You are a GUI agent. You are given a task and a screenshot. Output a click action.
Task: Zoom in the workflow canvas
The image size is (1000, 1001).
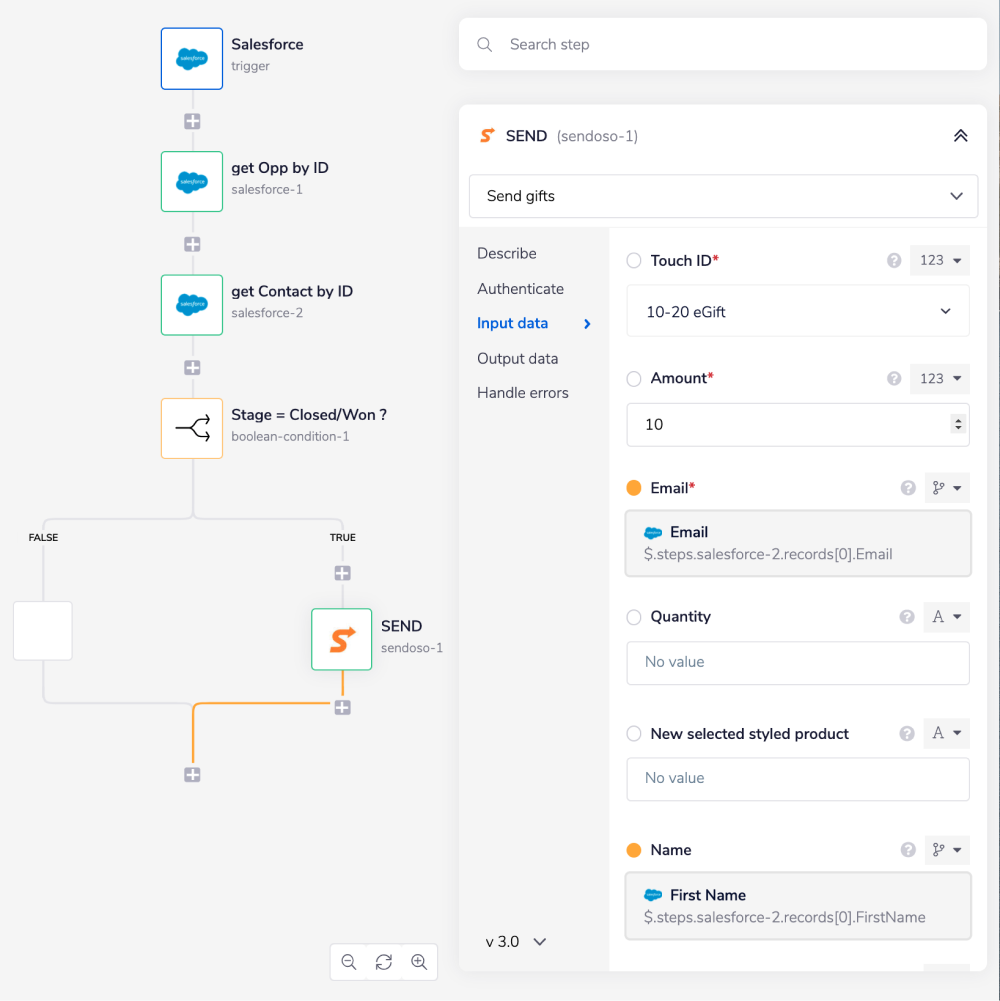tap(419, 962)
